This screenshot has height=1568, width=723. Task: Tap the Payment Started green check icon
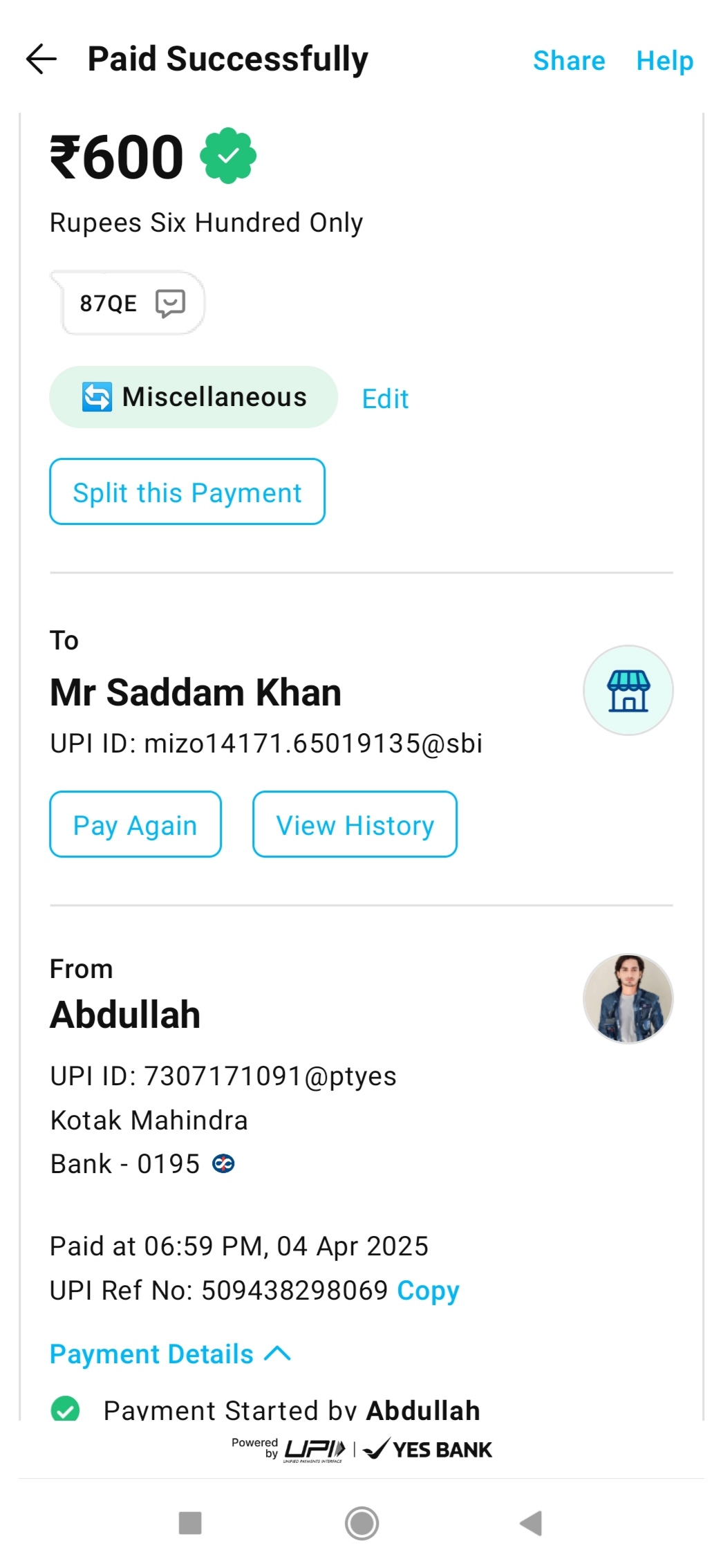[x=66, y=1410]
